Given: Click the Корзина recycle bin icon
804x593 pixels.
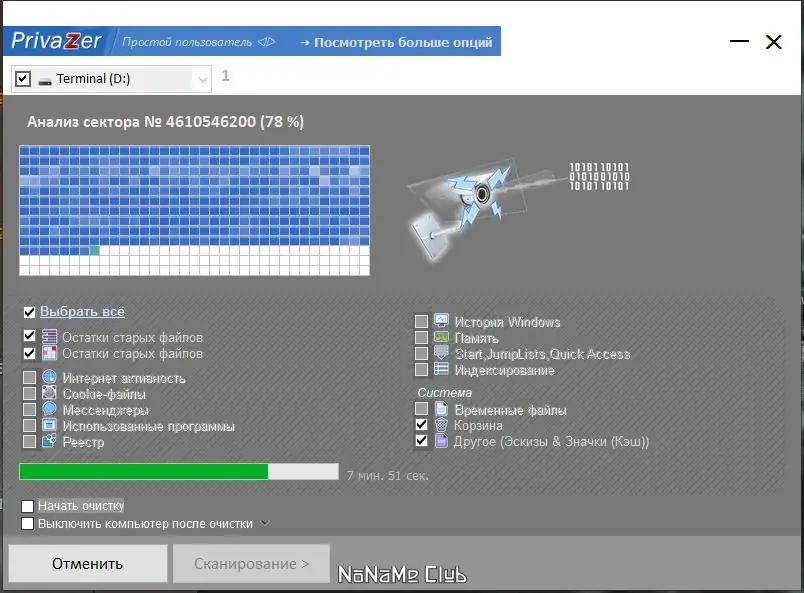Looking at the screenshot, I should [441, 425].
